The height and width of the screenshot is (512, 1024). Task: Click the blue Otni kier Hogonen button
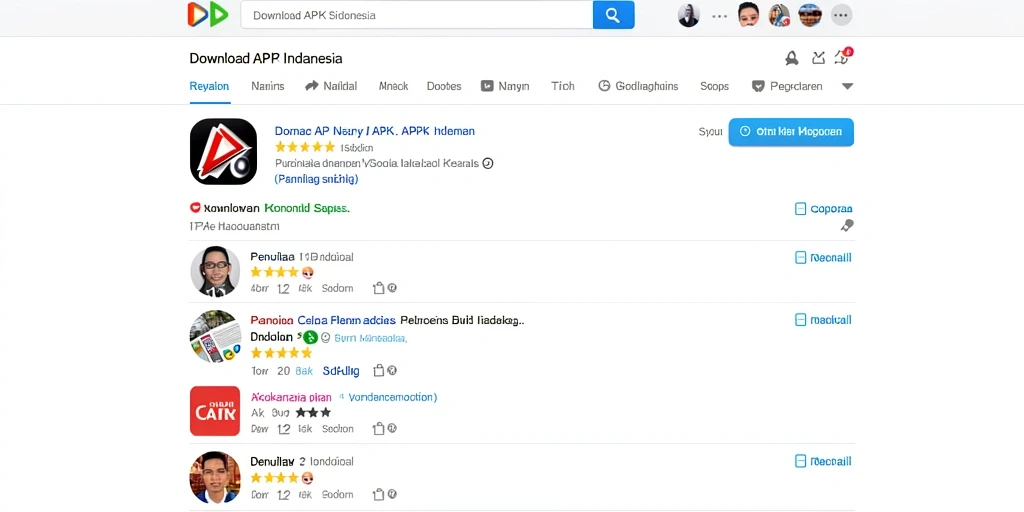tap(791, 132)
